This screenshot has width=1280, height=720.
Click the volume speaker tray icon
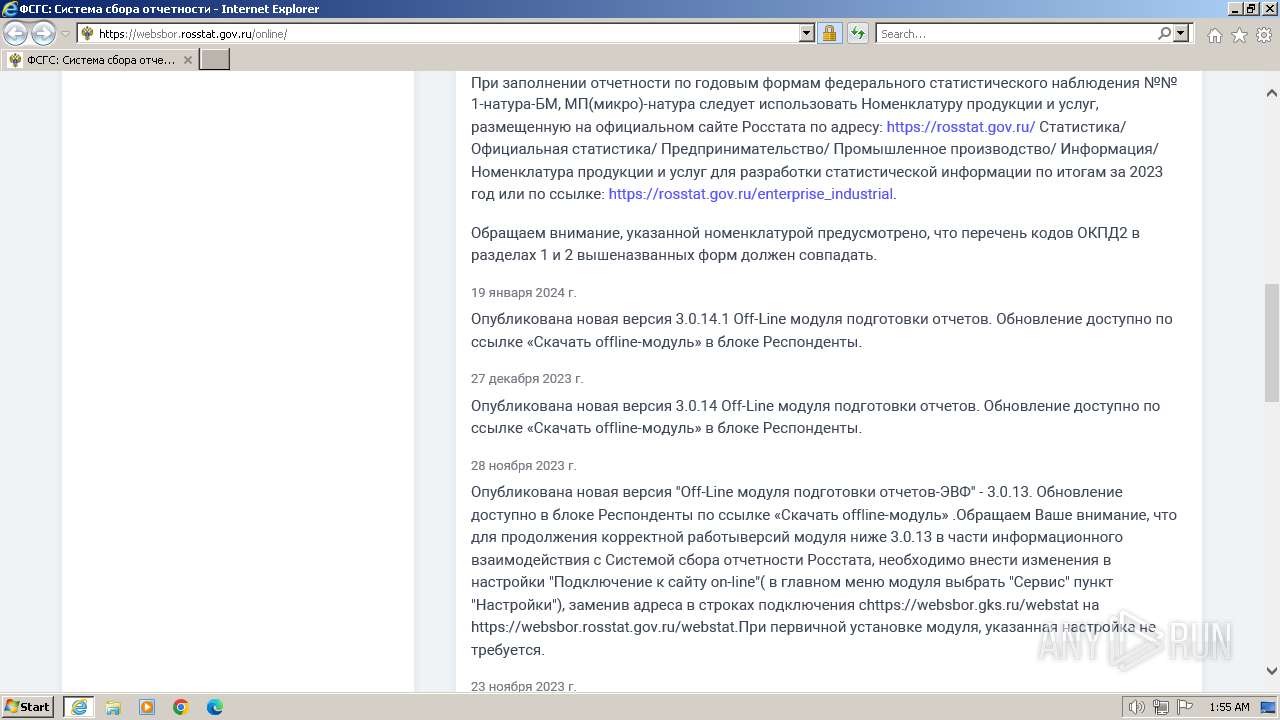click(x=1137, y=707)
